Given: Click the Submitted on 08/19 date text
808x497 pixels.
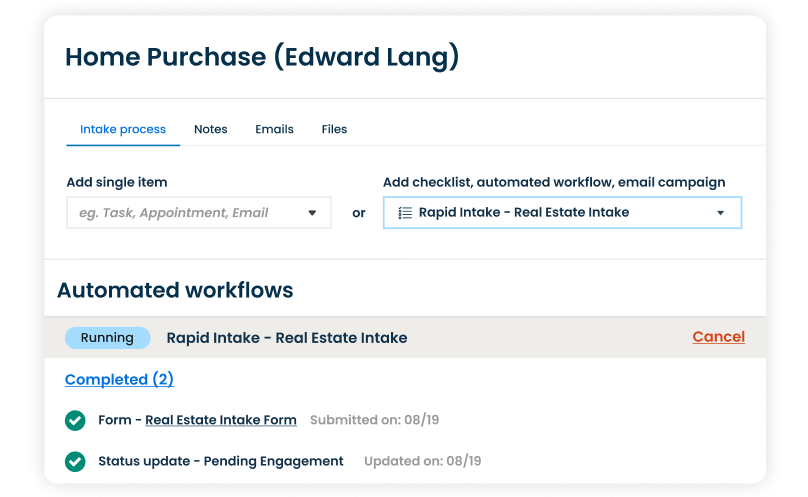Looking at the screenshot, I should coord(374,421).
